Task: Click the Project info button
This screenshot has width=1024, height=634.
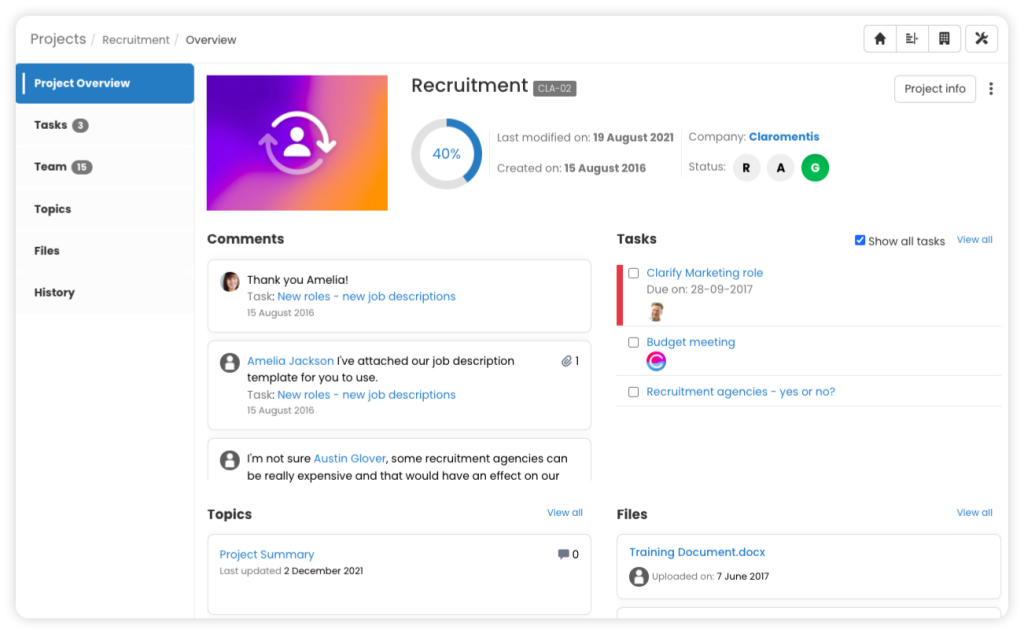Action: click(934, 89)
